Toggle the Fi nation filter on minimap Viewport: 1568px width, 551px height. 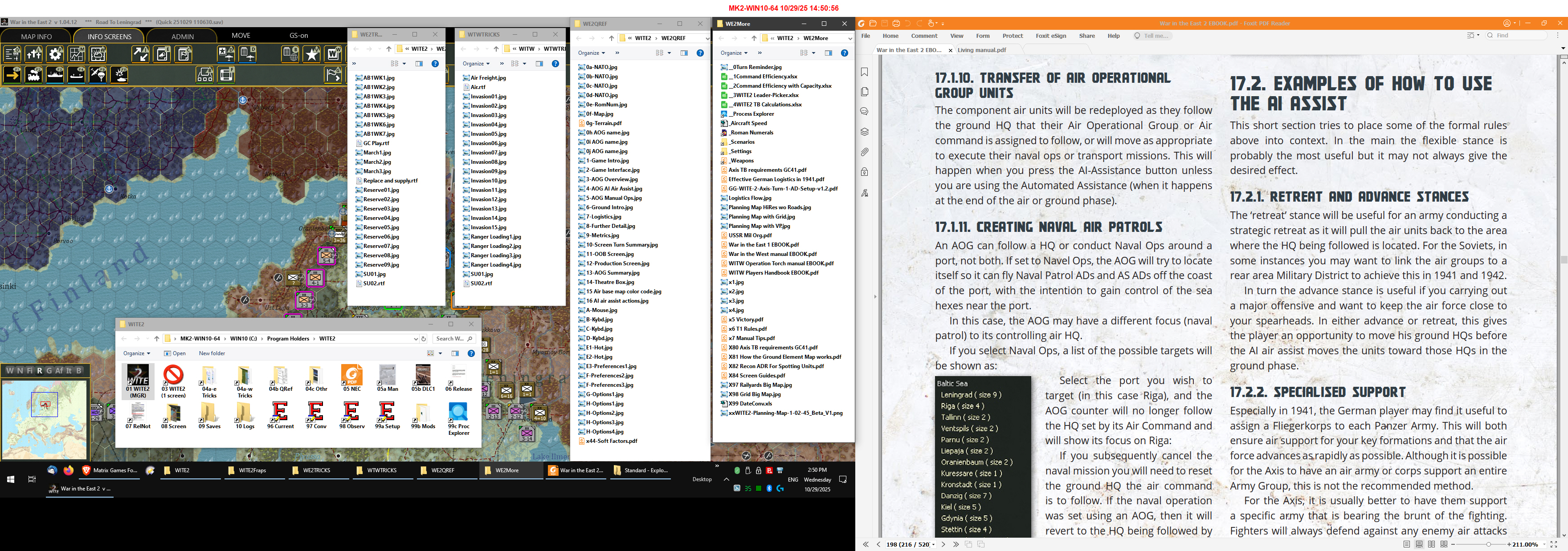point(30,370)
